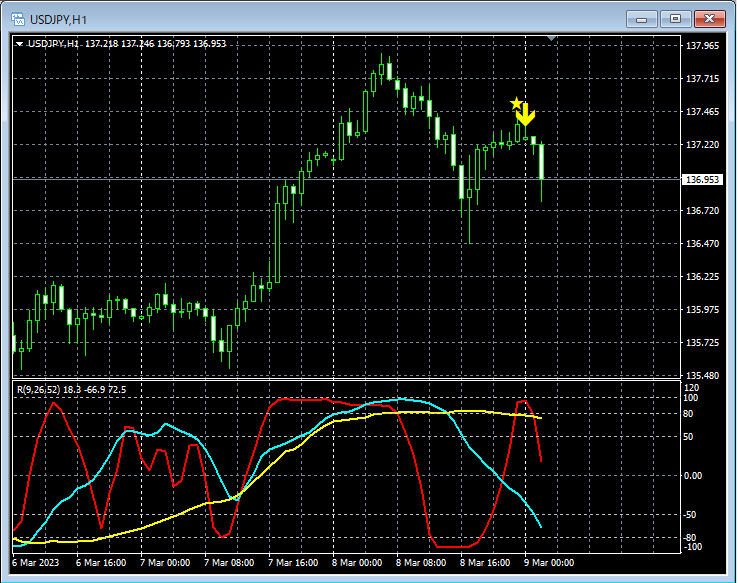738x583 pixels.
Task: Click indicator scale value 120
Action: (691, 388)
